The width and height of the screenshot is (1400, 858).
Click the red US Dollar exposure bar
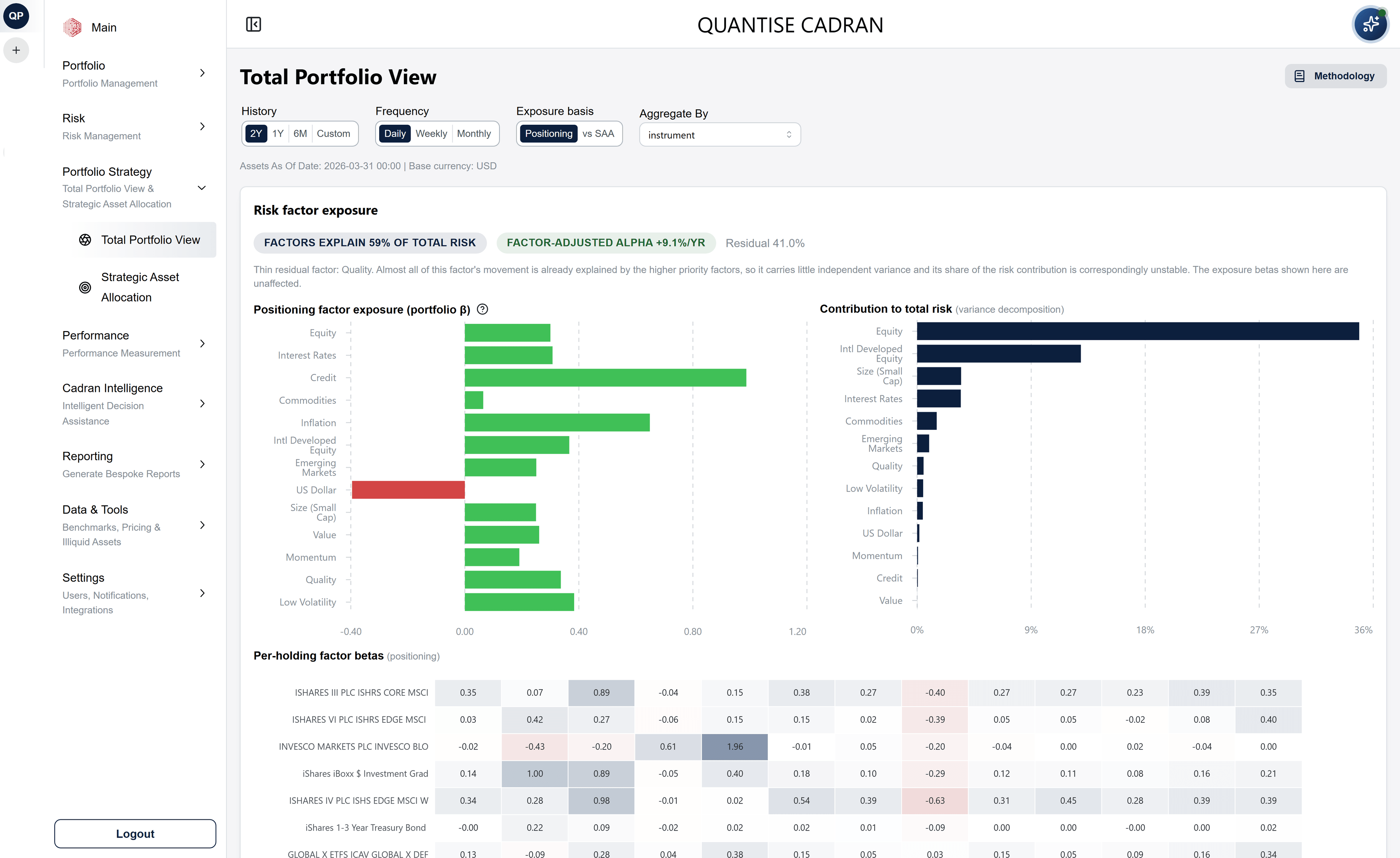tap(408, 490)
